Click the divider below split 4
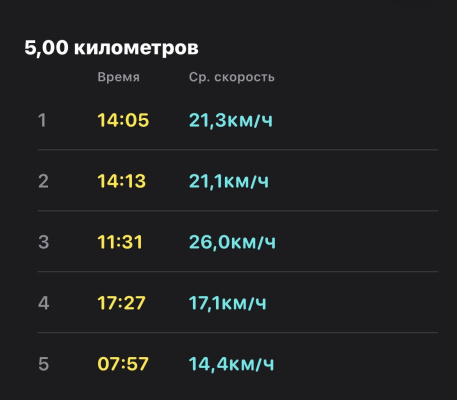 [x=238, y=333]
